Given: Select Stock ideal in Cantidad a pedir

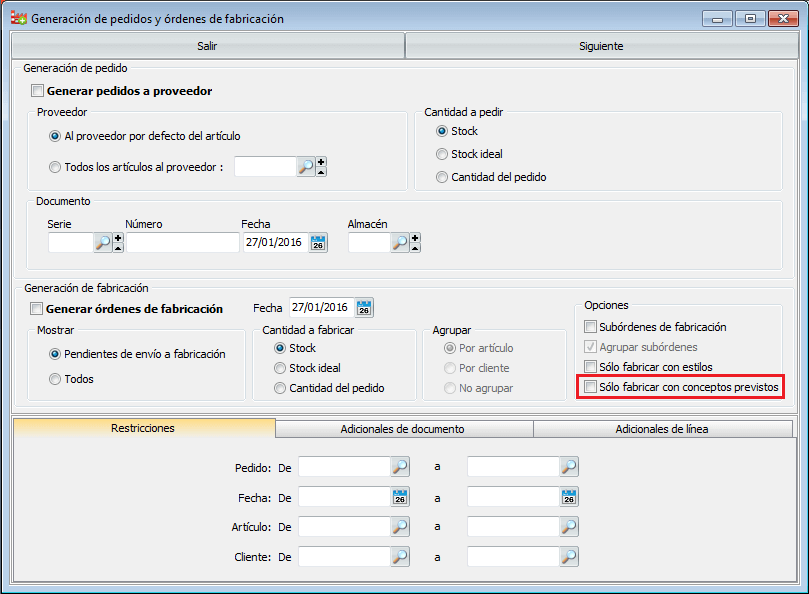Looking at the screenshot, I should 442,154.
